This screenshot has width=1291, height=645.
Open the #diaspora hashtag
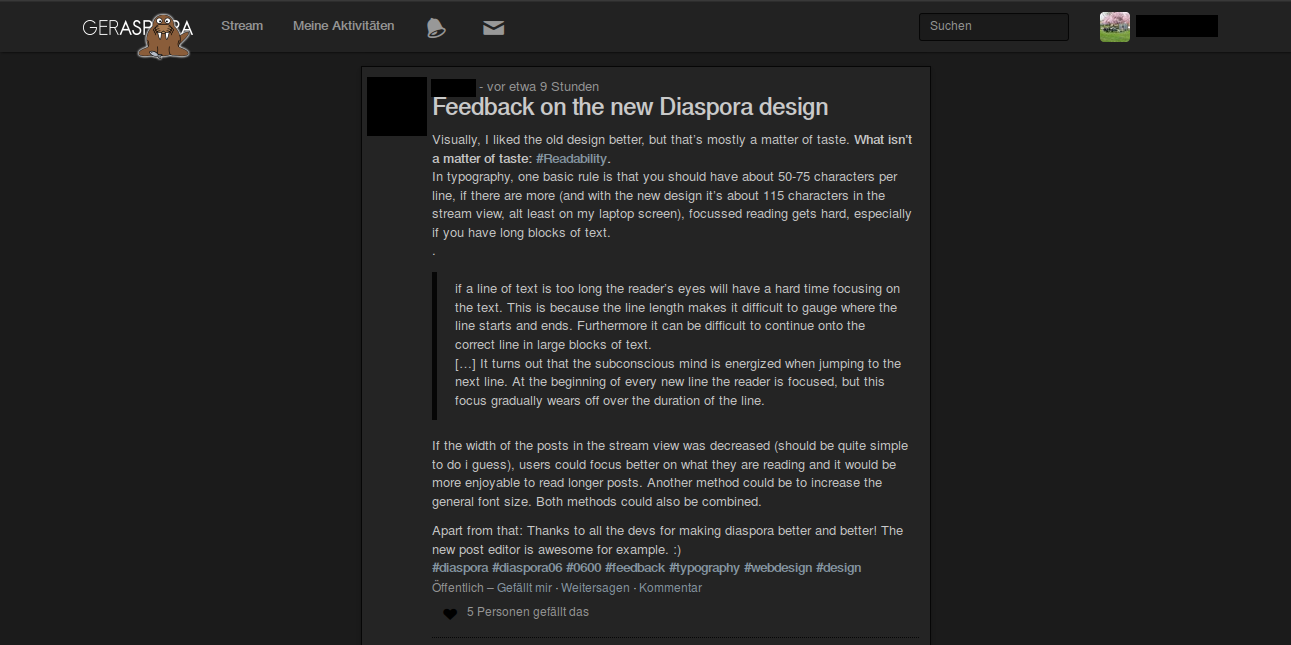coord(460,567)
